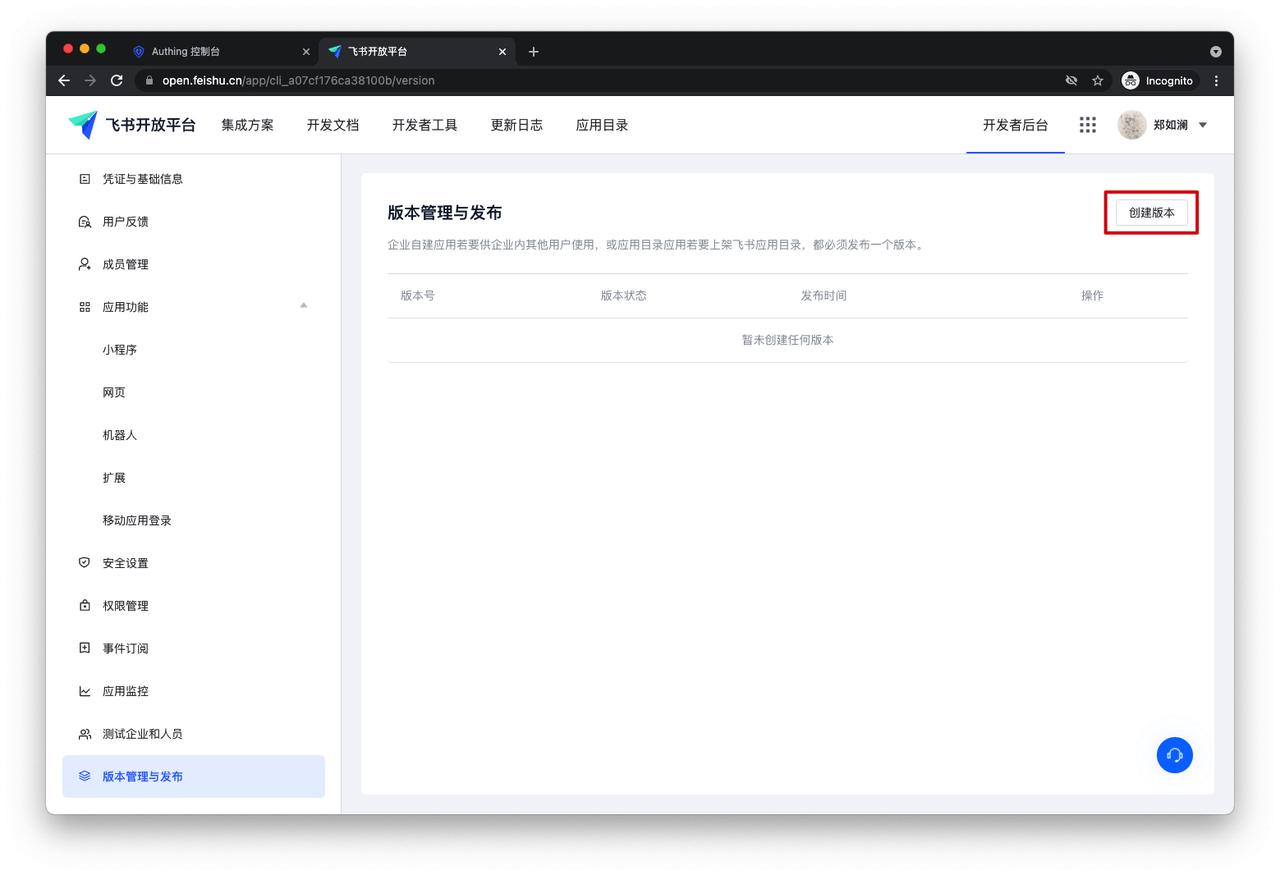Viewport: 1280px width, 875px height.
Task: Click the 开发者后台 link
Action: pyautogui.click(x=1015, y=124)
